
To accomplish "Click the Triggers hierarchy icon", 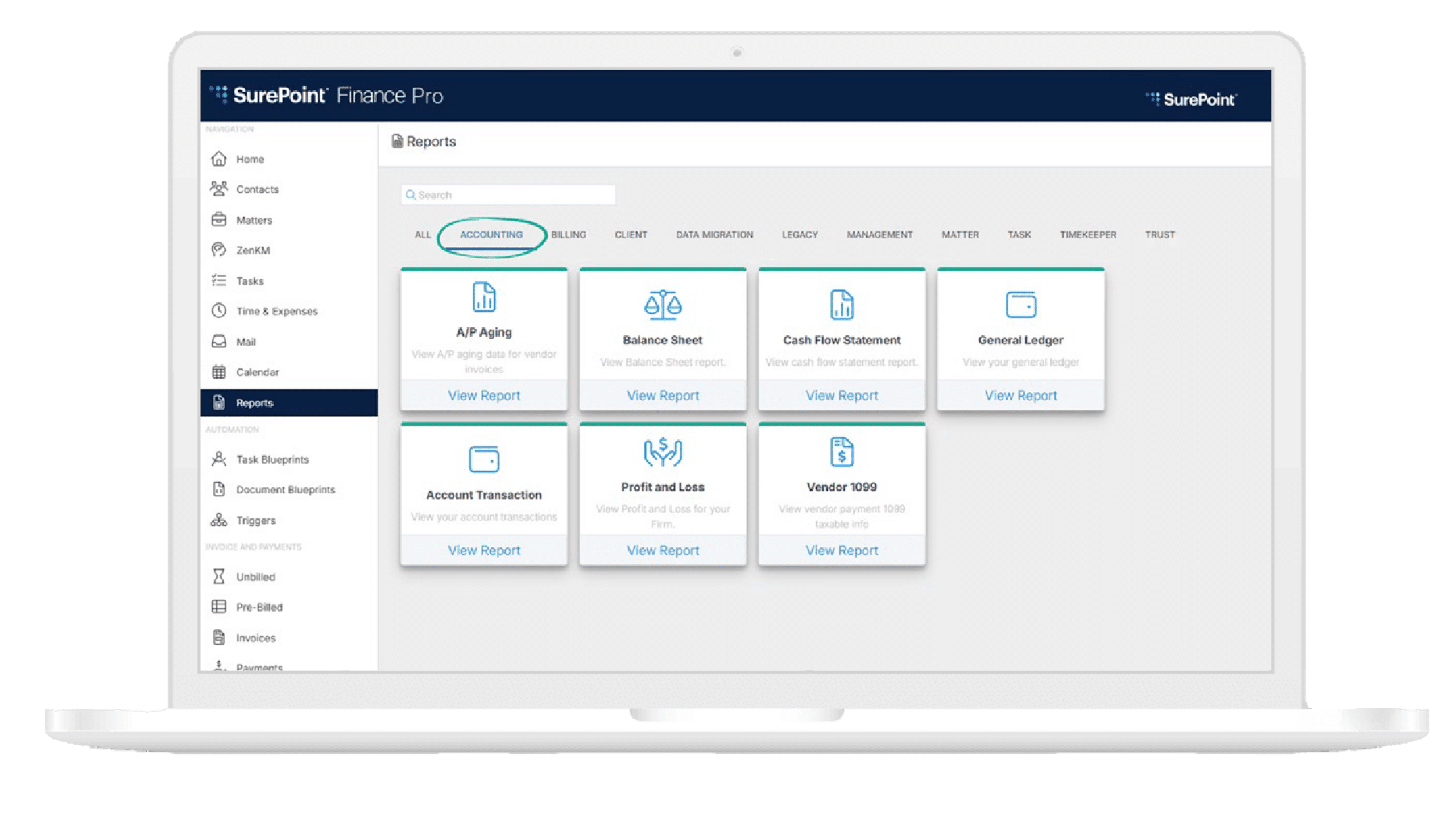I will tap(219, 520).
